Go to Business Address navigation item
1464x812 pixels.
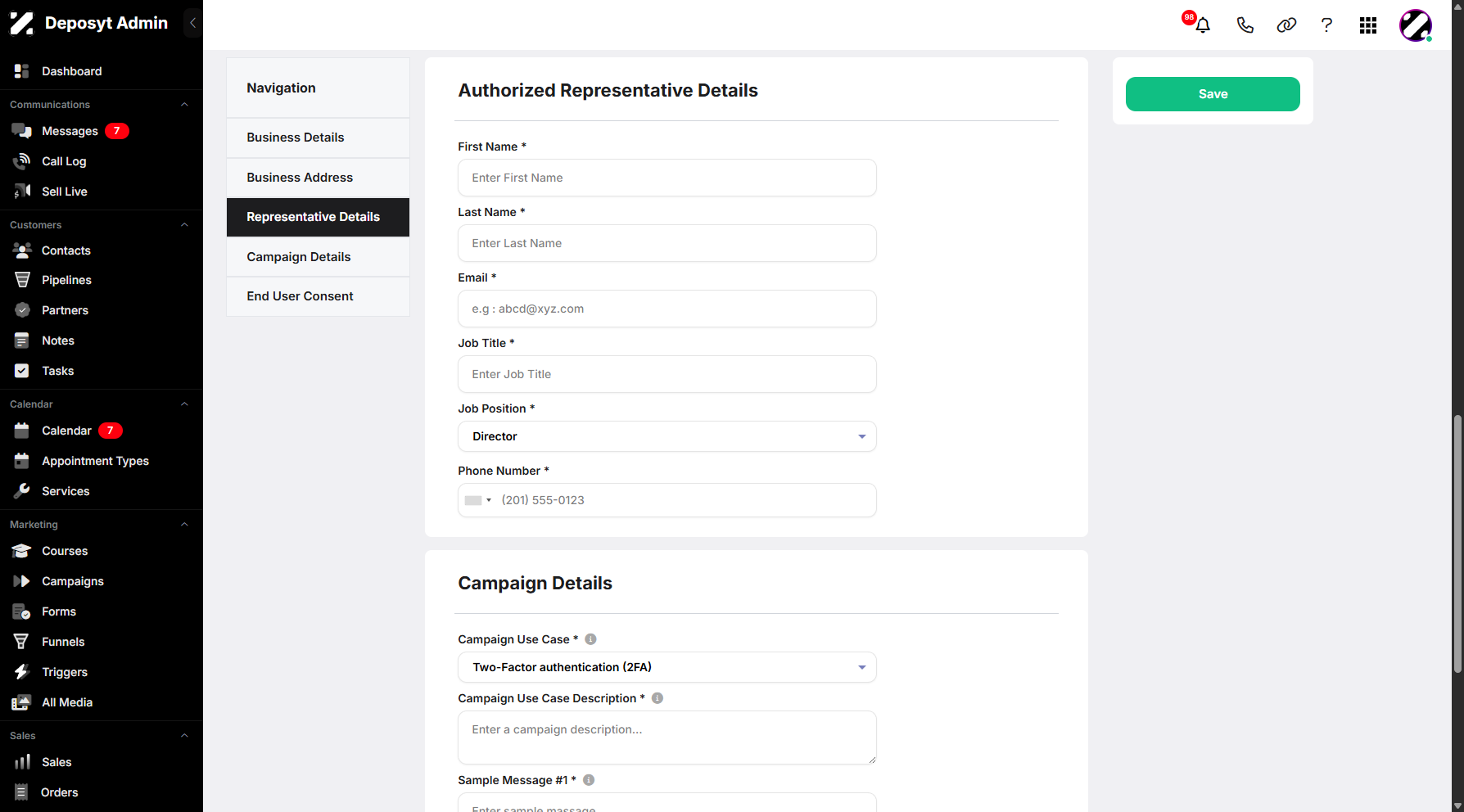tap(318, 178)
